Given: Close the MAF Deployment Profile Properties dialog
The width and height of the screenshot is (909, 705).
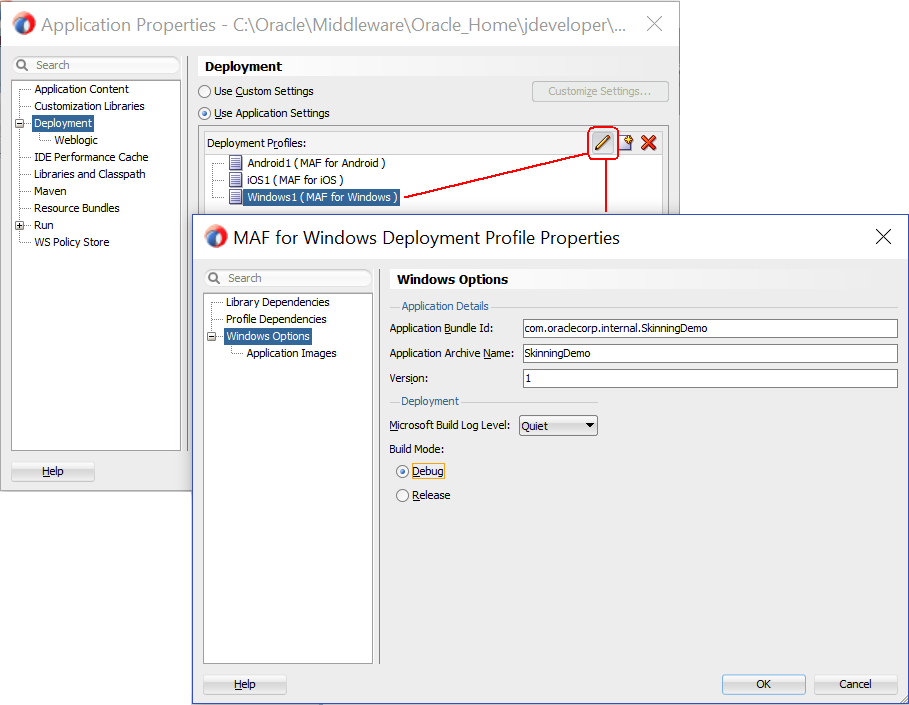Looking at the screenshot, I should (x=883, y=237).
